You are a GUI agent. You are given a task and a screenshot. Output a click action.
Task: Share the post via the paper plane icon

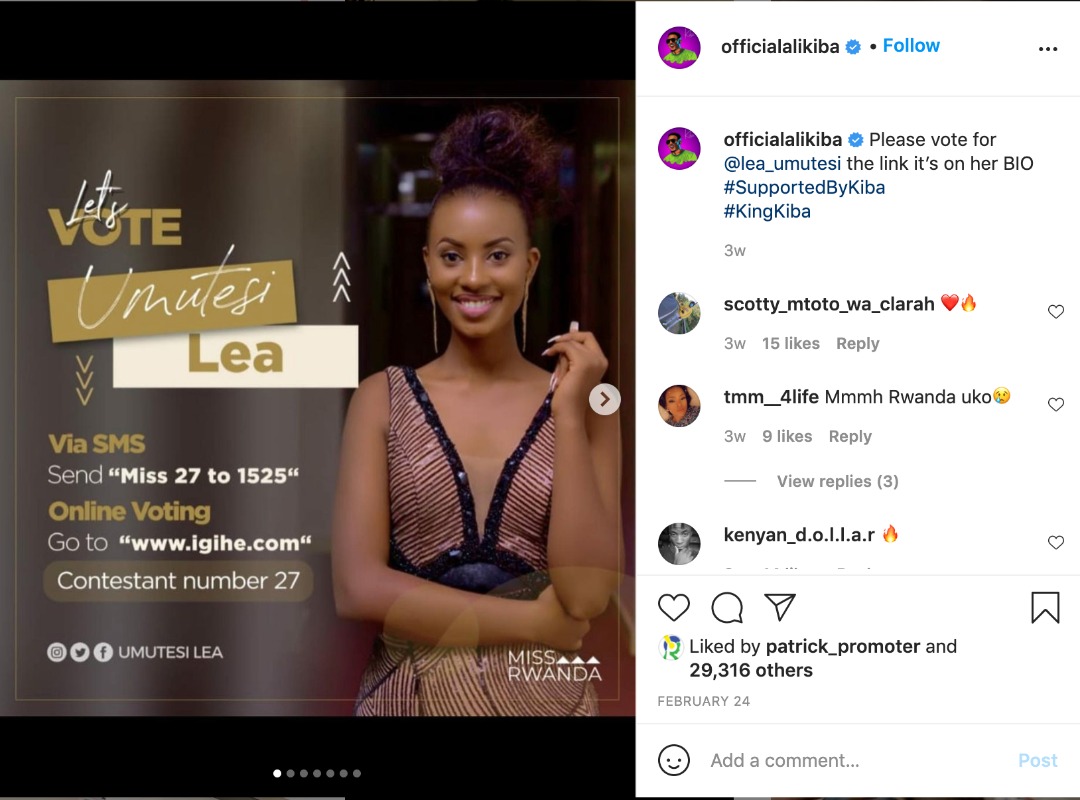coord(780,606)
